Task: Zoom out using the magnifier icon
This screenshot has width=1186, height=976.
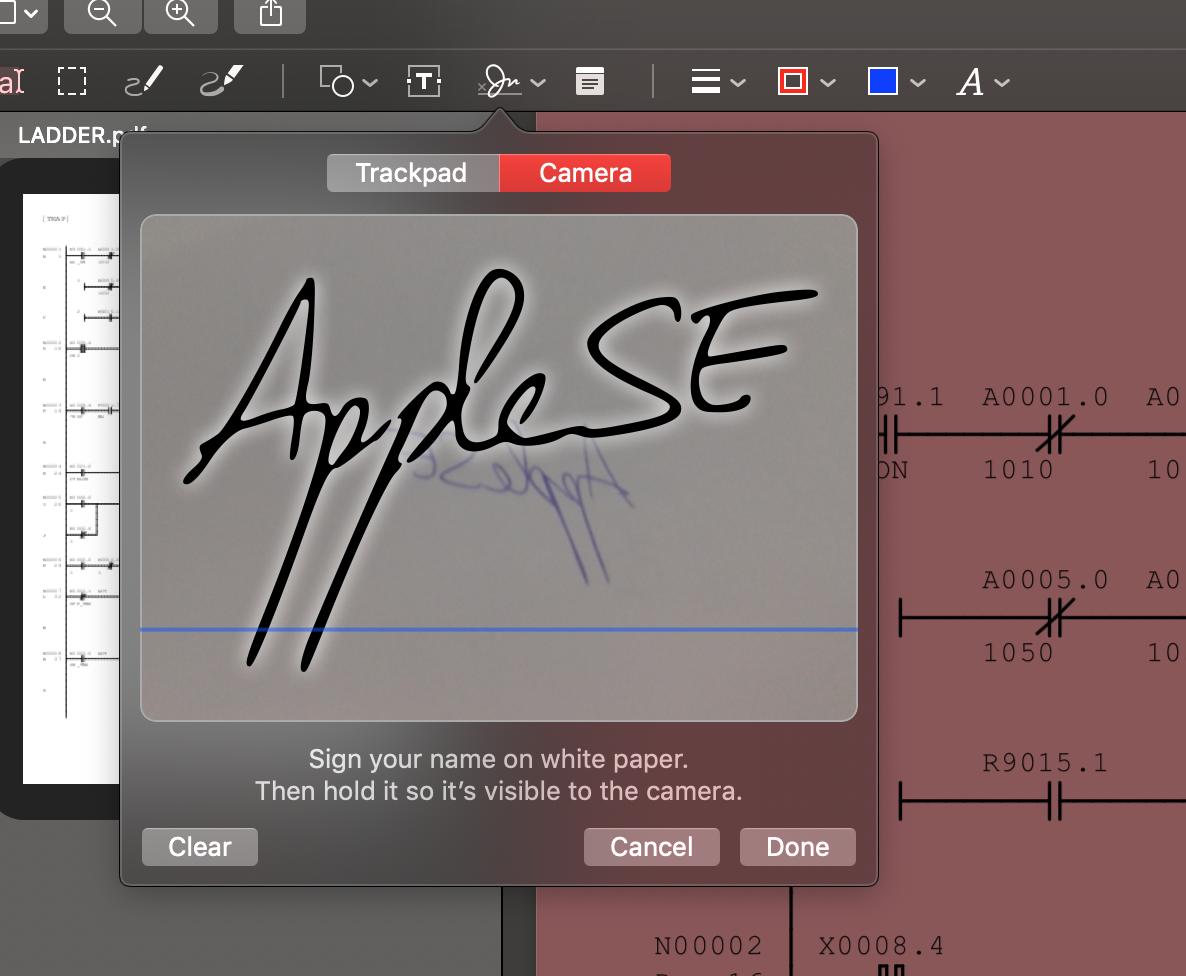Action: (x=101, y=14)
